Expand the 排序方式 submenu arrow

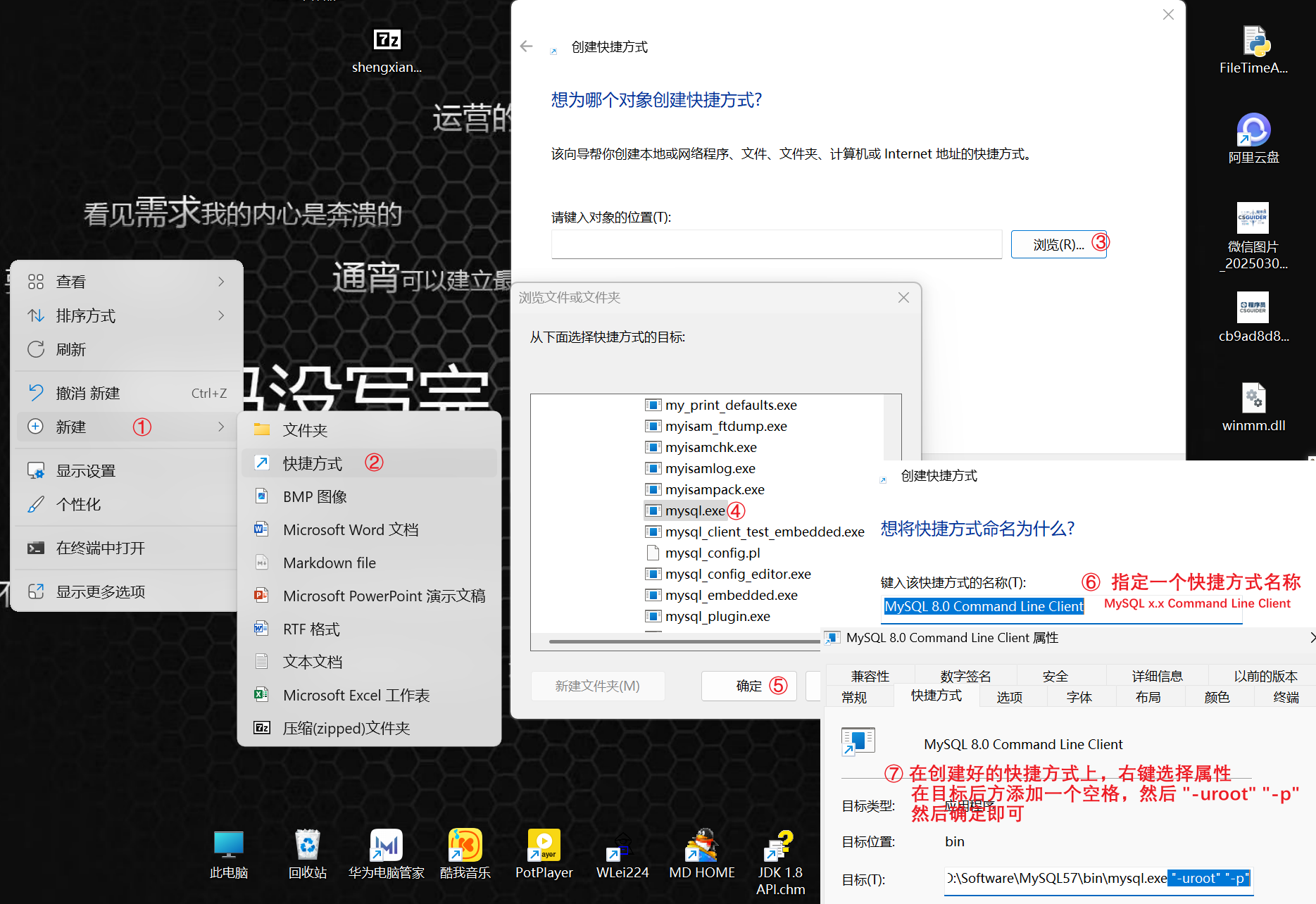(221, 315)
